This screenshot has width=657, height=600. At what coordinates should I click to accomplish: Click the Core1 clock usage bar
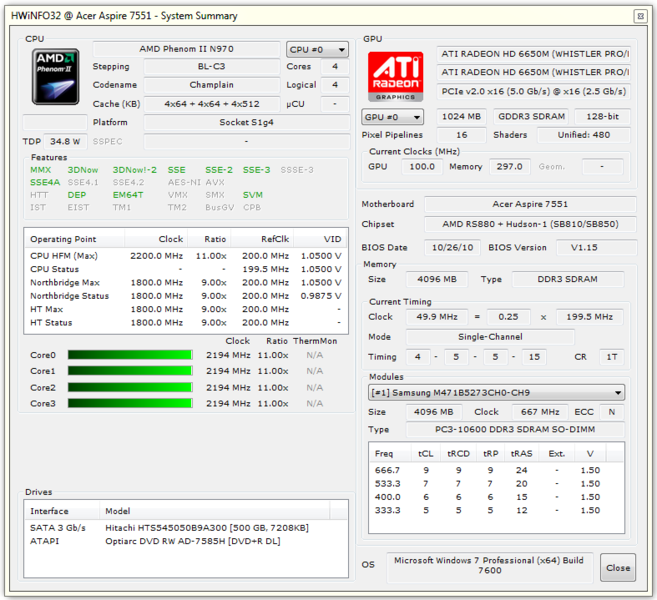[x=130, y=371]
